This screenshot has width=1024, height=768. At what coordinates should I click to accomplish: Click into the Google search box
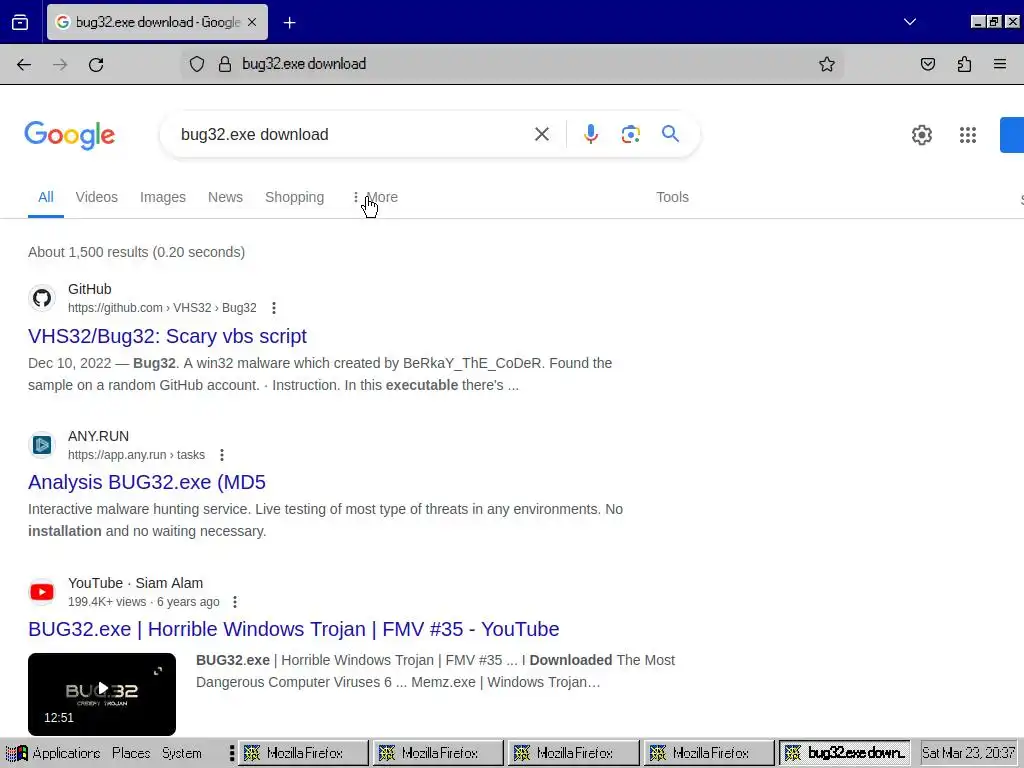(353, 135)
